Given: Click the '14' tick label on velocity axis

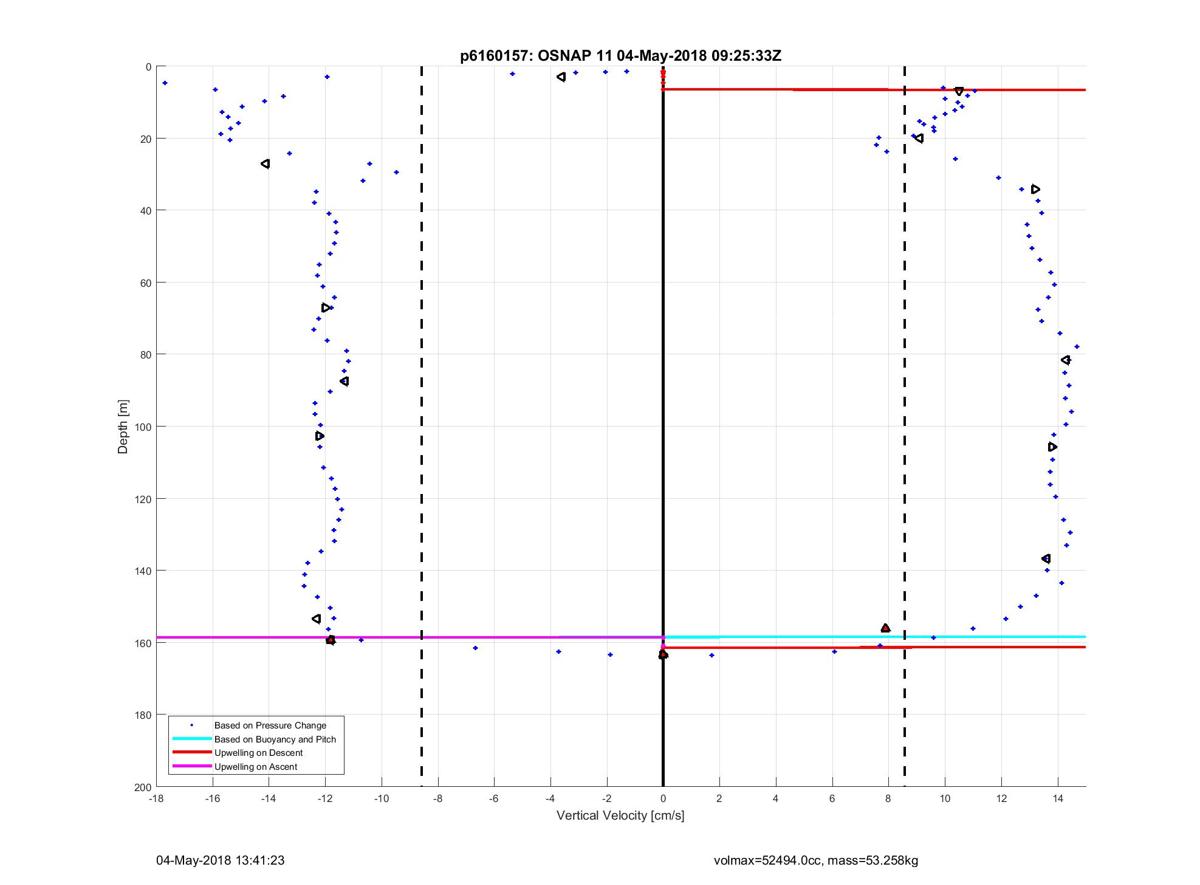Looking at the screenshot, I should [x=1058, y=799].
